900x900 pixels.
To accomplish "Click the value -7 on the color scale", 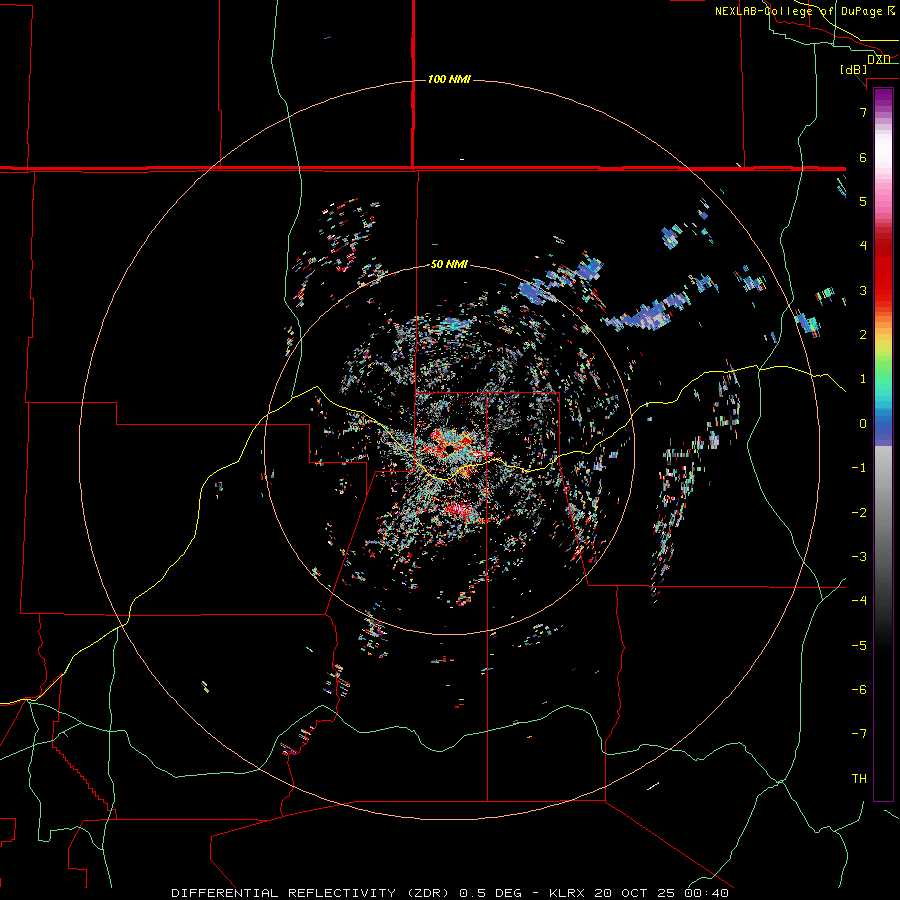I will click(859, 734).
